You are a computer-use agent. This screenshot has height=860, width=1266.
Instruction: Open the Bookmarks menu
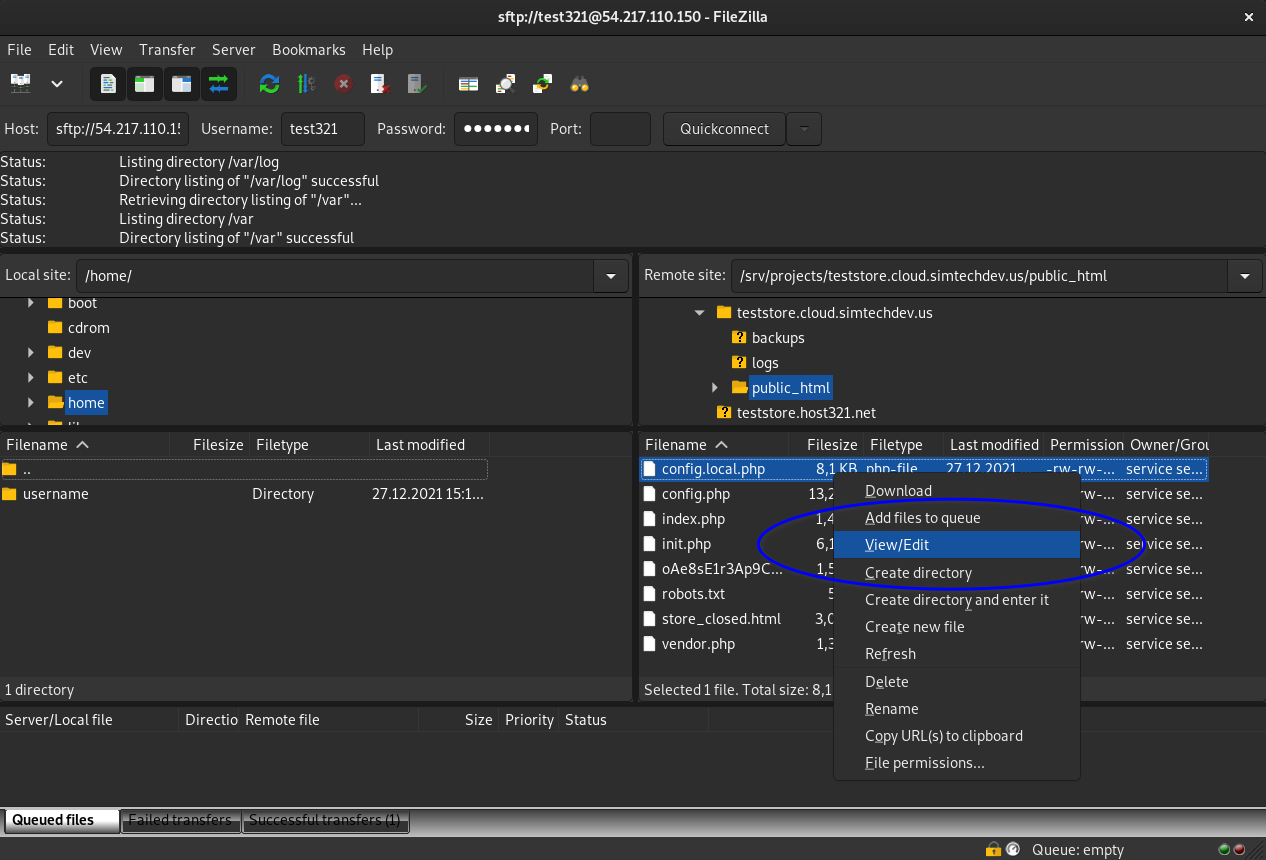click(309, 50)
